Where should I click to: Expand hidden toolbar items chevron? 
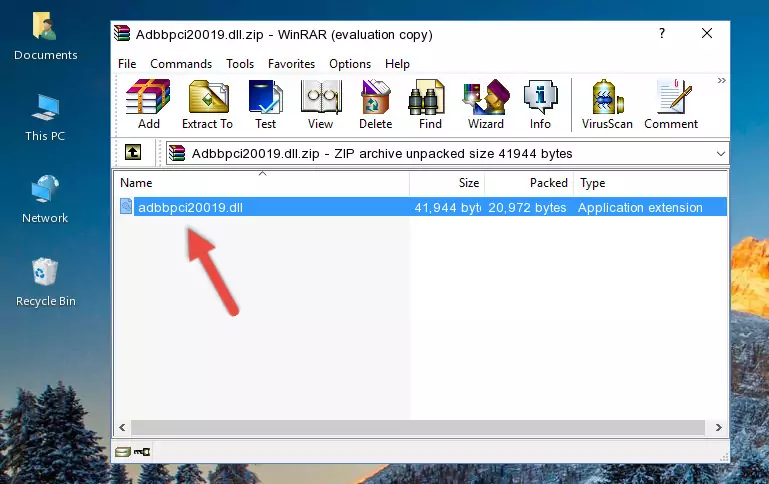click(721, 80)
